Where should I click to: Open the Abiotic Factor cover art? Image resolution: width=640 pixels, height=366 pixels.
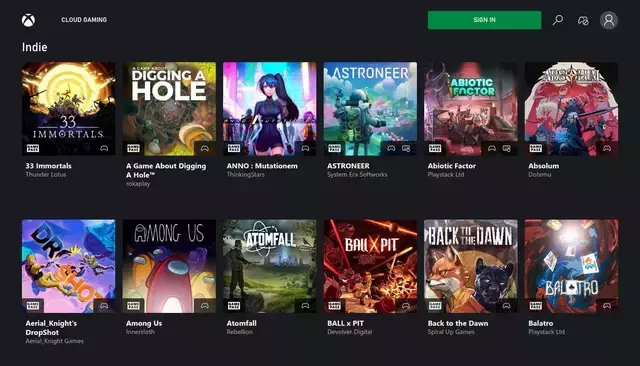click(x=471, y=109)
